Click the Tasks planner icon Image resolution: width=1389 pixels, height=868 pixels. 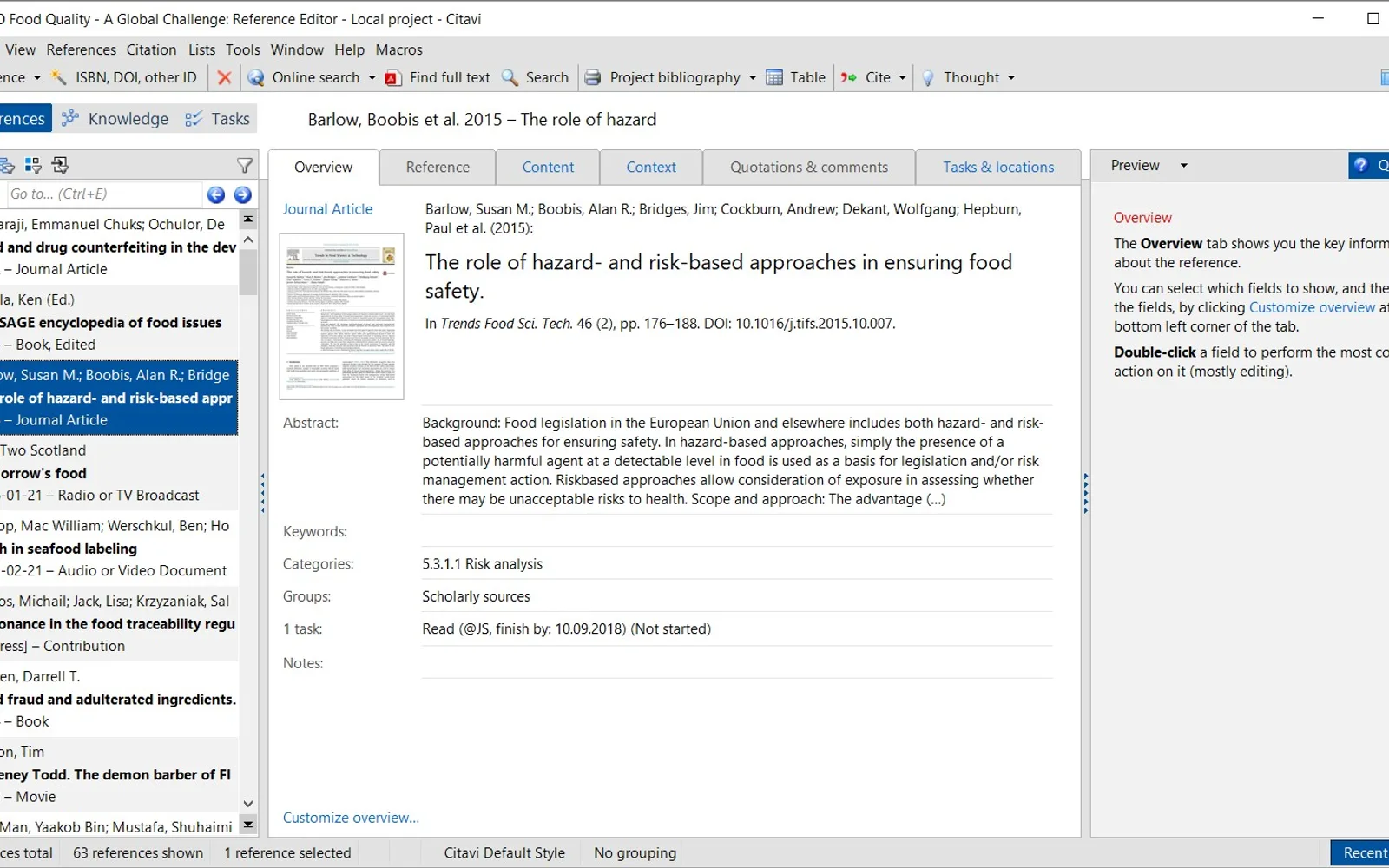[194, 119]
